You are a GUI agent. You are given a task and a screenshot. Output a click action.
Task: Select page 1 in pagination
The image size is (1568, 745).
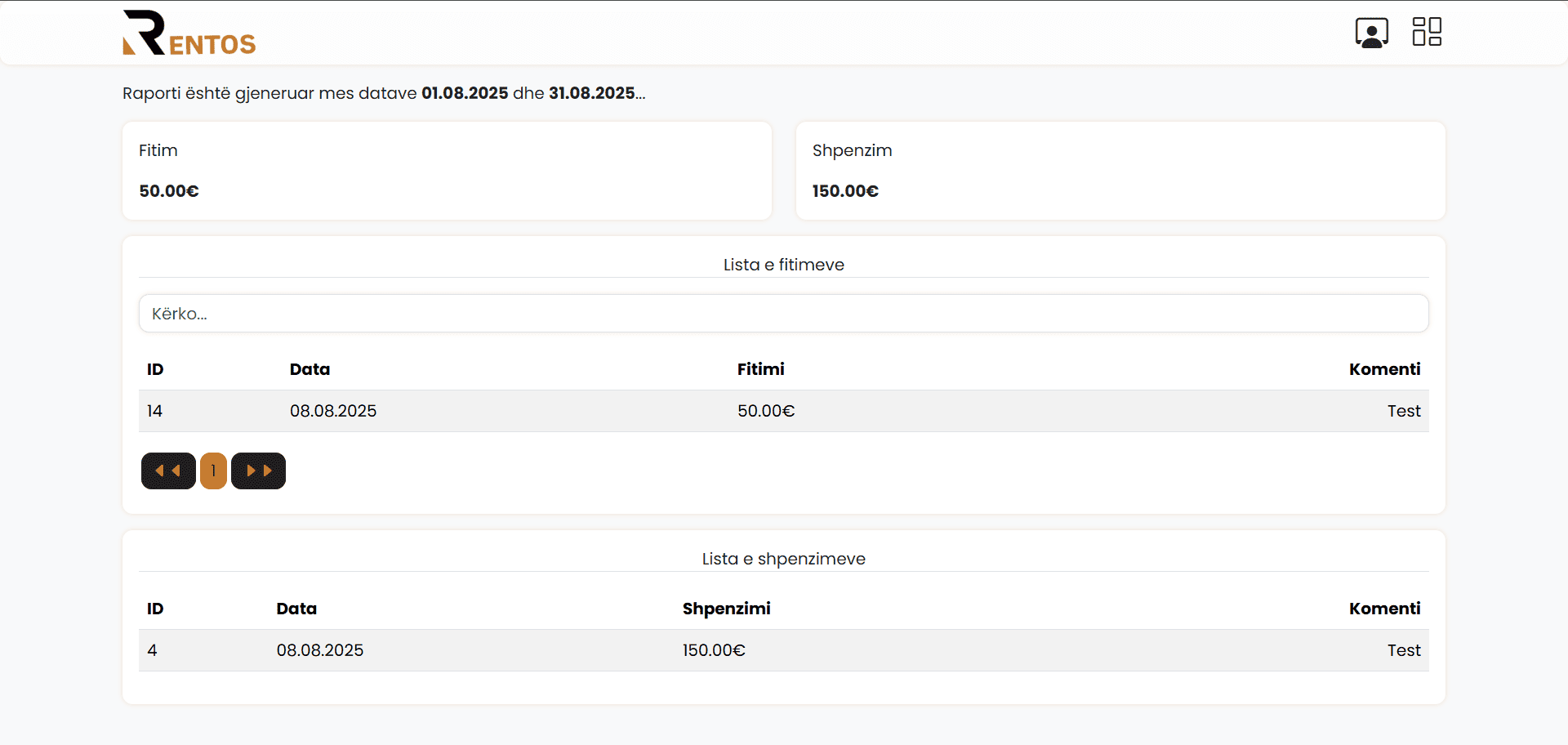(213, 471)
